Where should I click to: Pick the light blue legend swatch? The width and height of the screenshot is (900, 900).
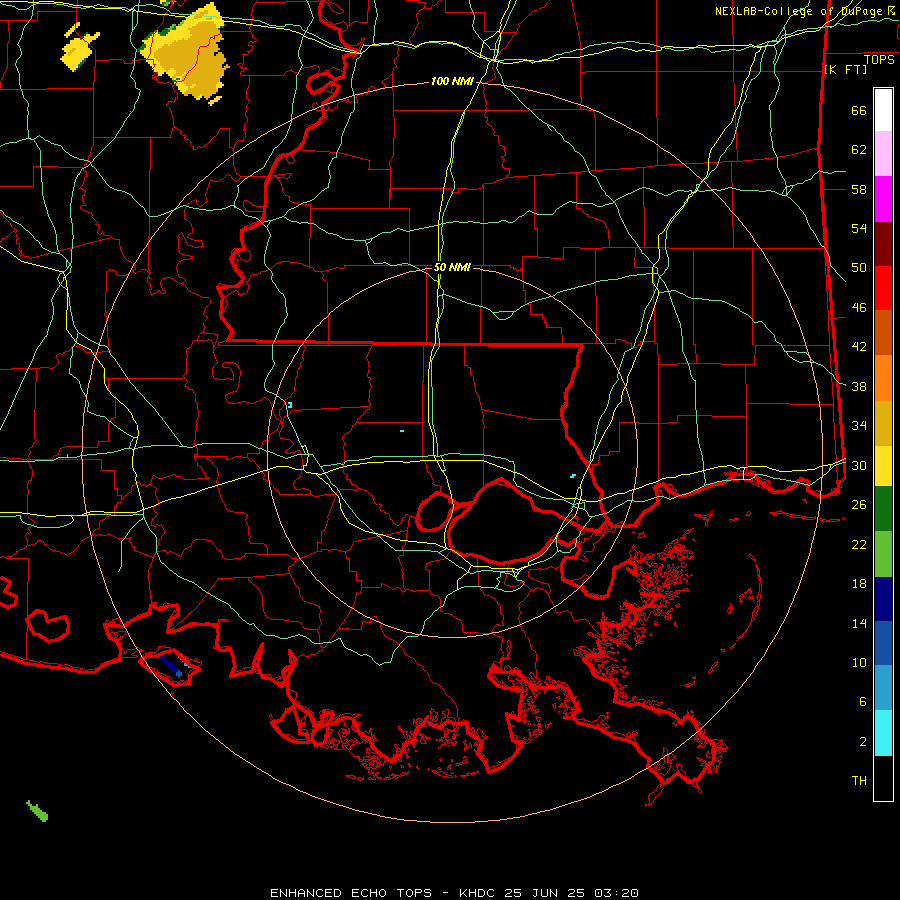883,688
